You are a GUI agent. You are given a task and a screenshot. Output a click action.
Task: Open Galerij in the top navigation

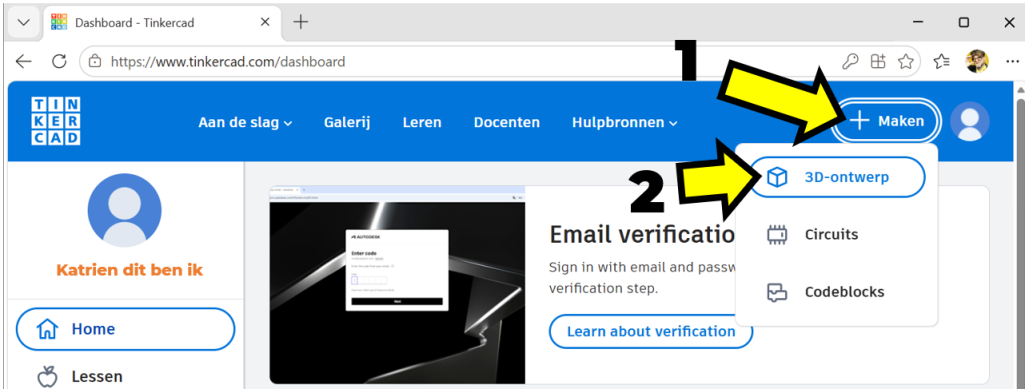[347, 122]
